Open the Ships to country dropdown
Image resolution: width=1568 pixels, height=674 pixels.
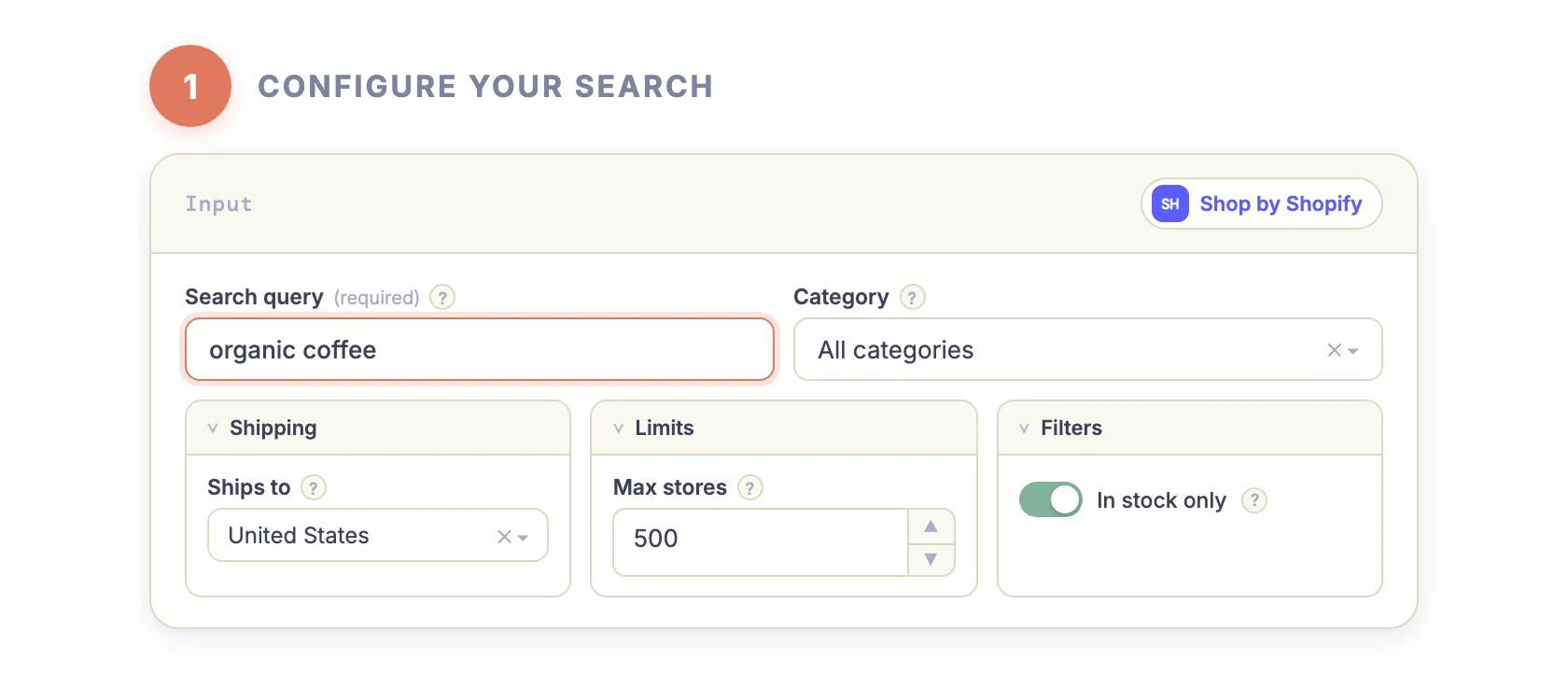[524, 536]
